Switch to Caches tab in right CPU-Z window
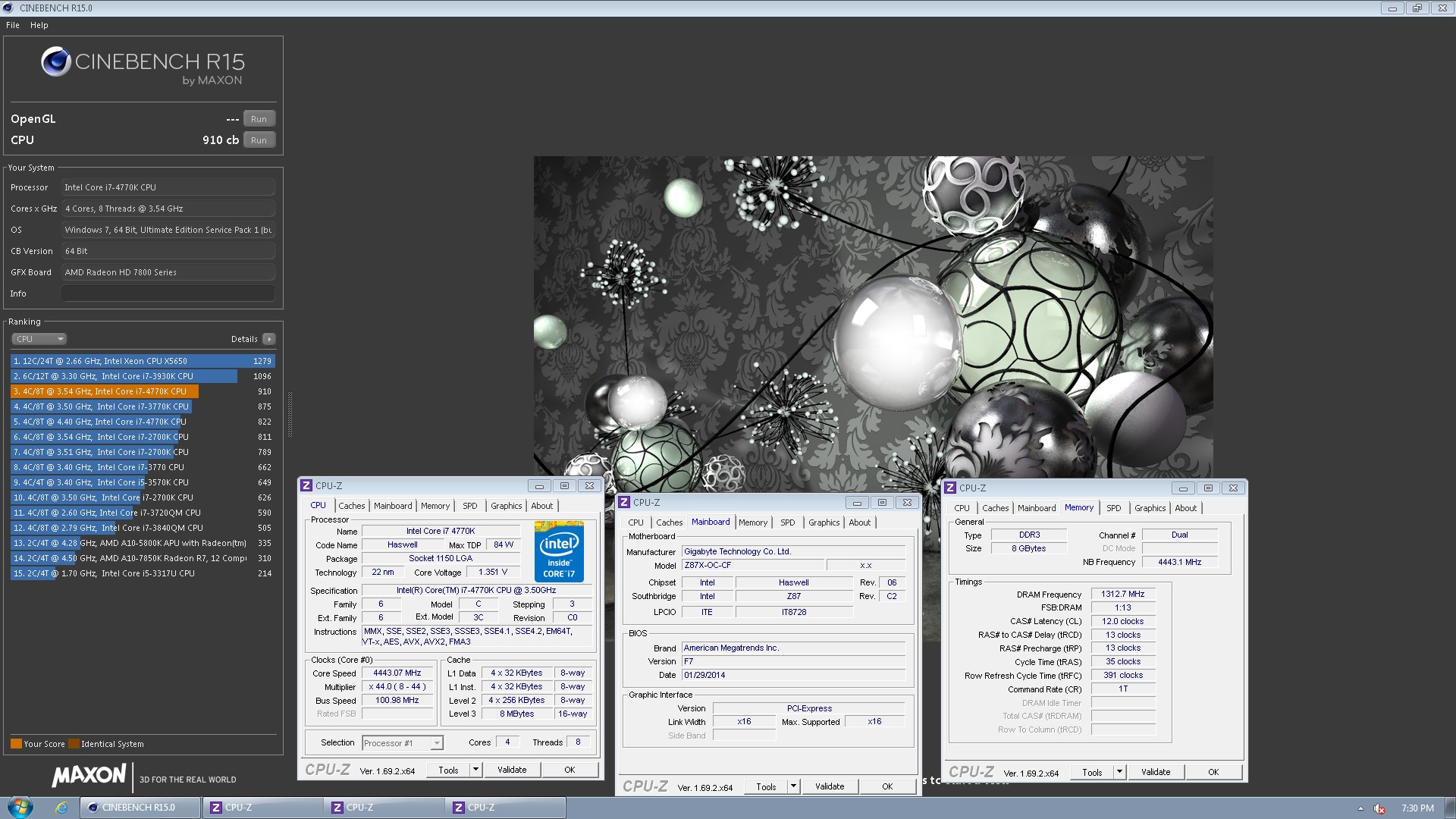The image size is (1456, 819). point(995,508)
